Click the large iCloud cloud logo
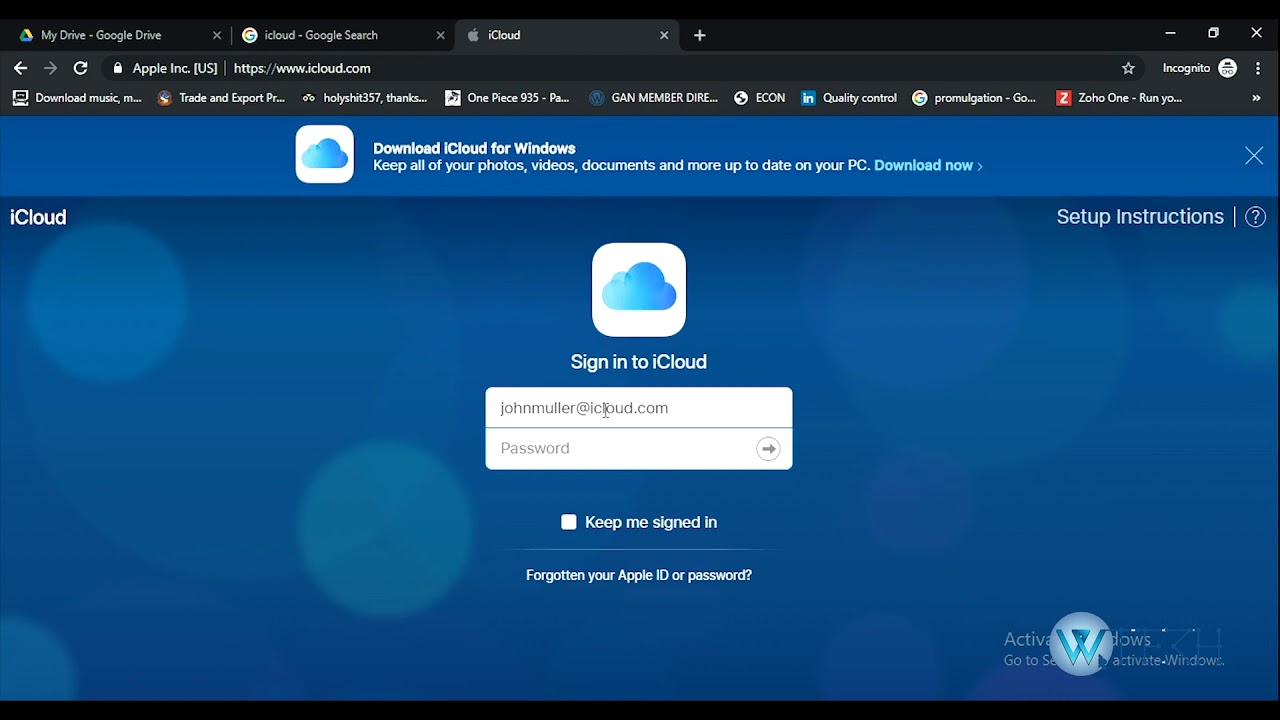This screenshot has height=720, width=1280. tap(639, 290)
